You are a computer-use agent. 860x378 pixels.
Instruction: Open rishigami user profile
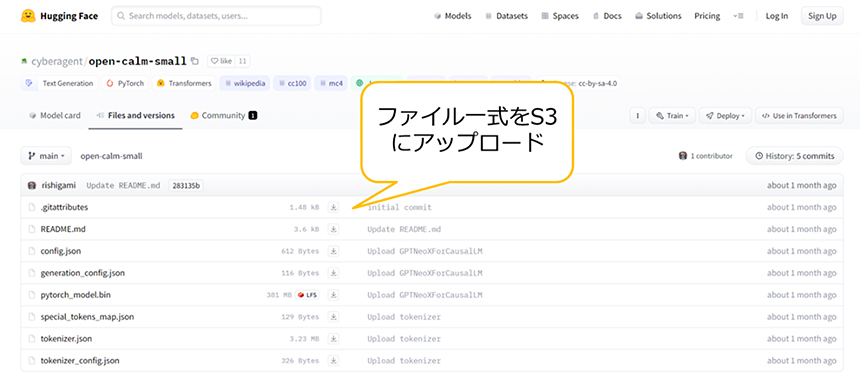pyautogui.click(x=58, y=185)
